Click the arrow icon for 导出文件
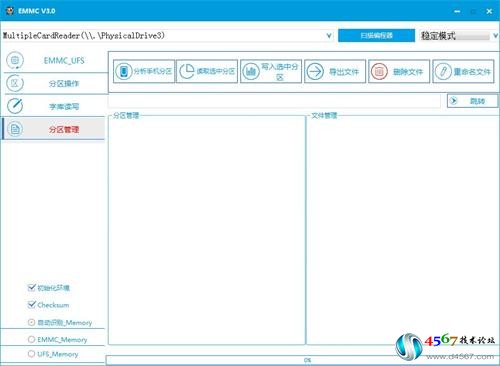The width and height of the screenshot is (500, 366). click(x=315, y=71)
